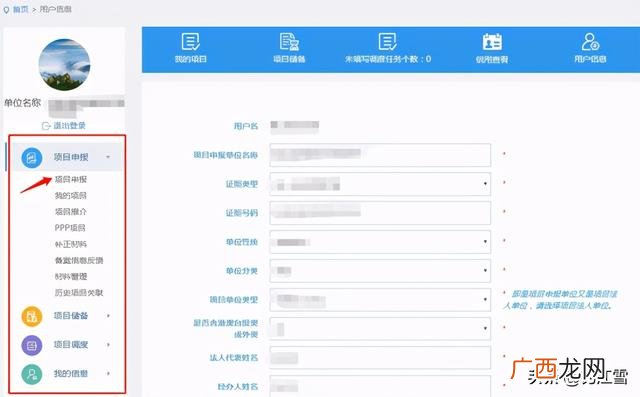Click the ID-card icon in top blue bar
This screenshot has width=640, height=397.
coord(492,42)
